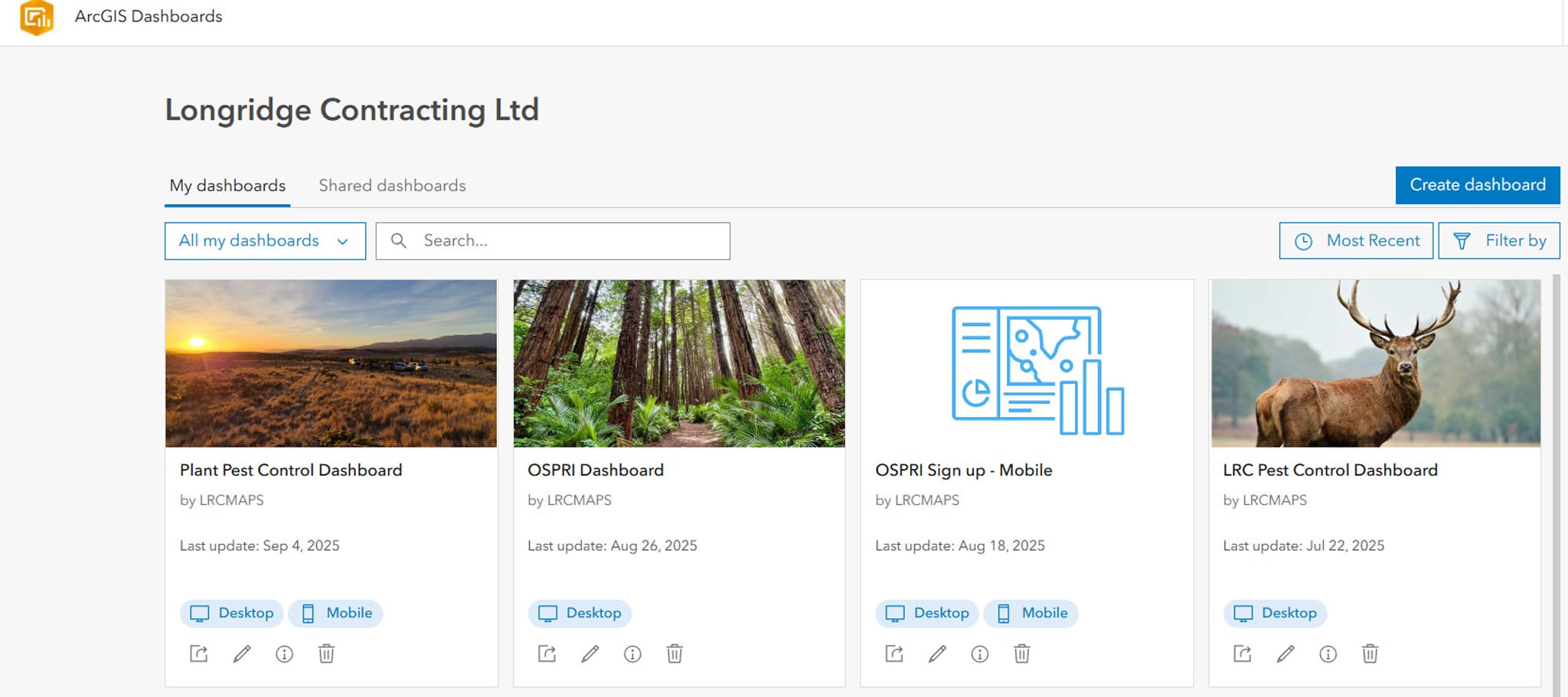Screen dimensions: 1568x697
Task: Delete the OSPRI Dashboard
Action: [675, 653]
